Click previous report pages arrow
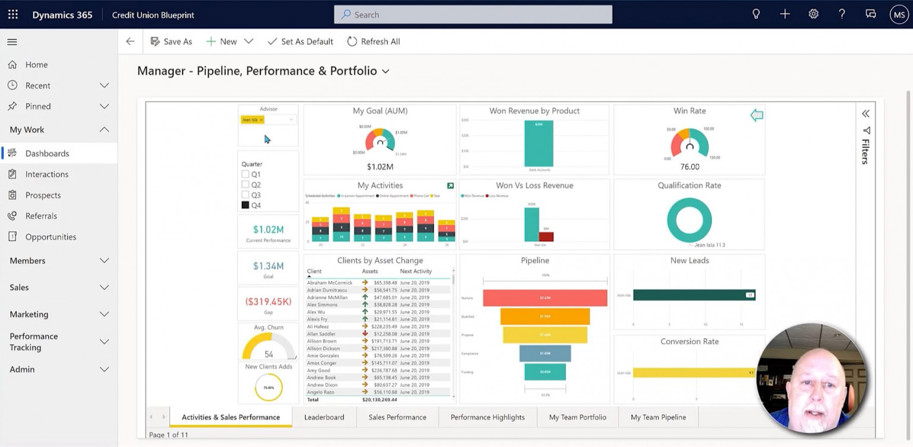Viewport: 913px width, 447px height. pyautogui.click(x=151, y=417)
